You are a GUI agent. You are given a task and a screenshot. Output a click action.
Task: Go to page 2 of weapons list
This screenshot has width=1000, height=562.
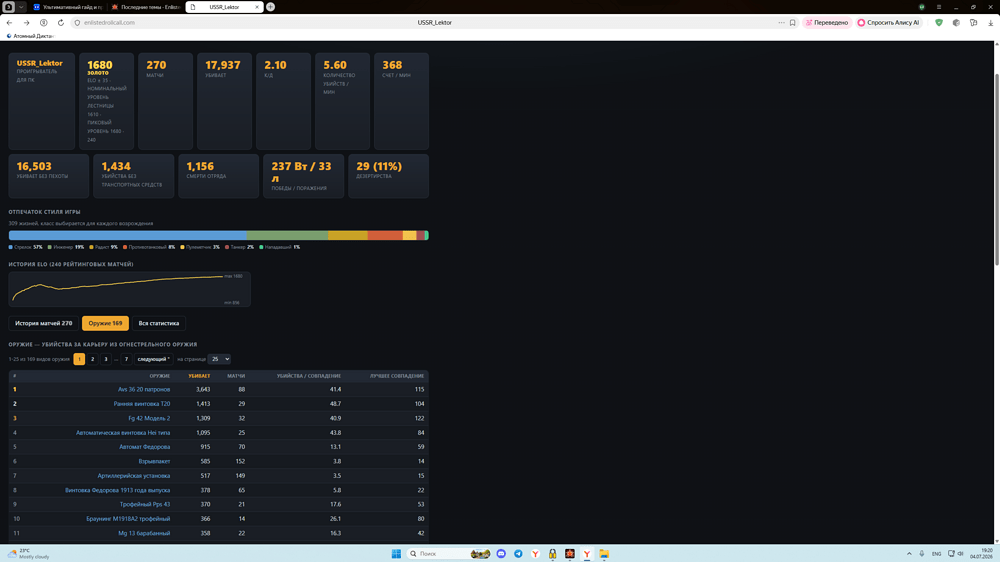click(x=92, y=359)
